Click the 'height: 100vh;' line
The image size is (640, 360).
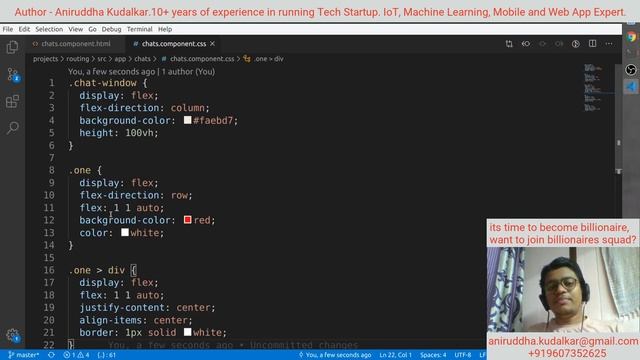pyautogui.click(x=119, y=133)
